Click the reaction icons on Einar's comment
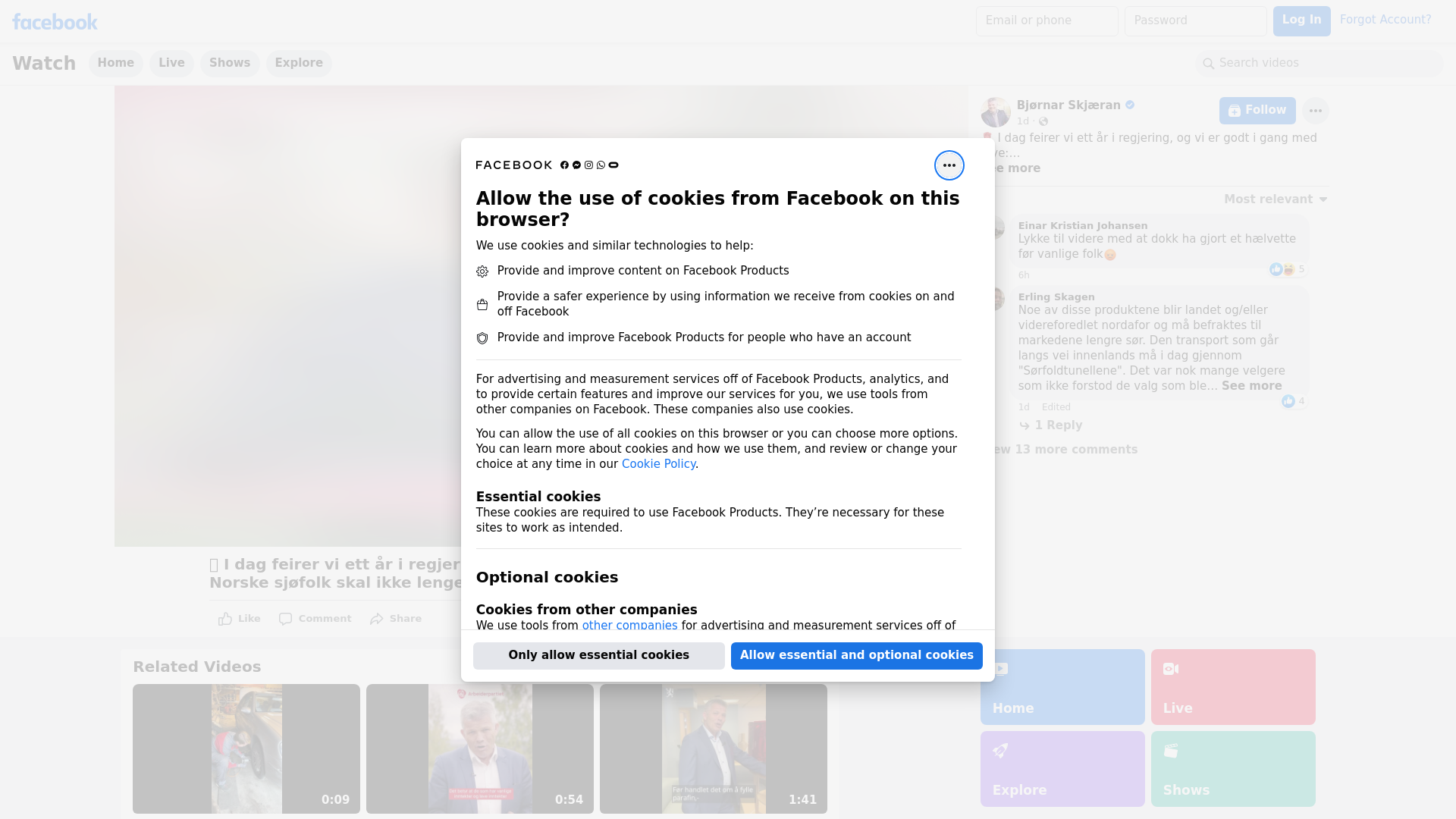 pyautogui.click(x=1282, y=269)
